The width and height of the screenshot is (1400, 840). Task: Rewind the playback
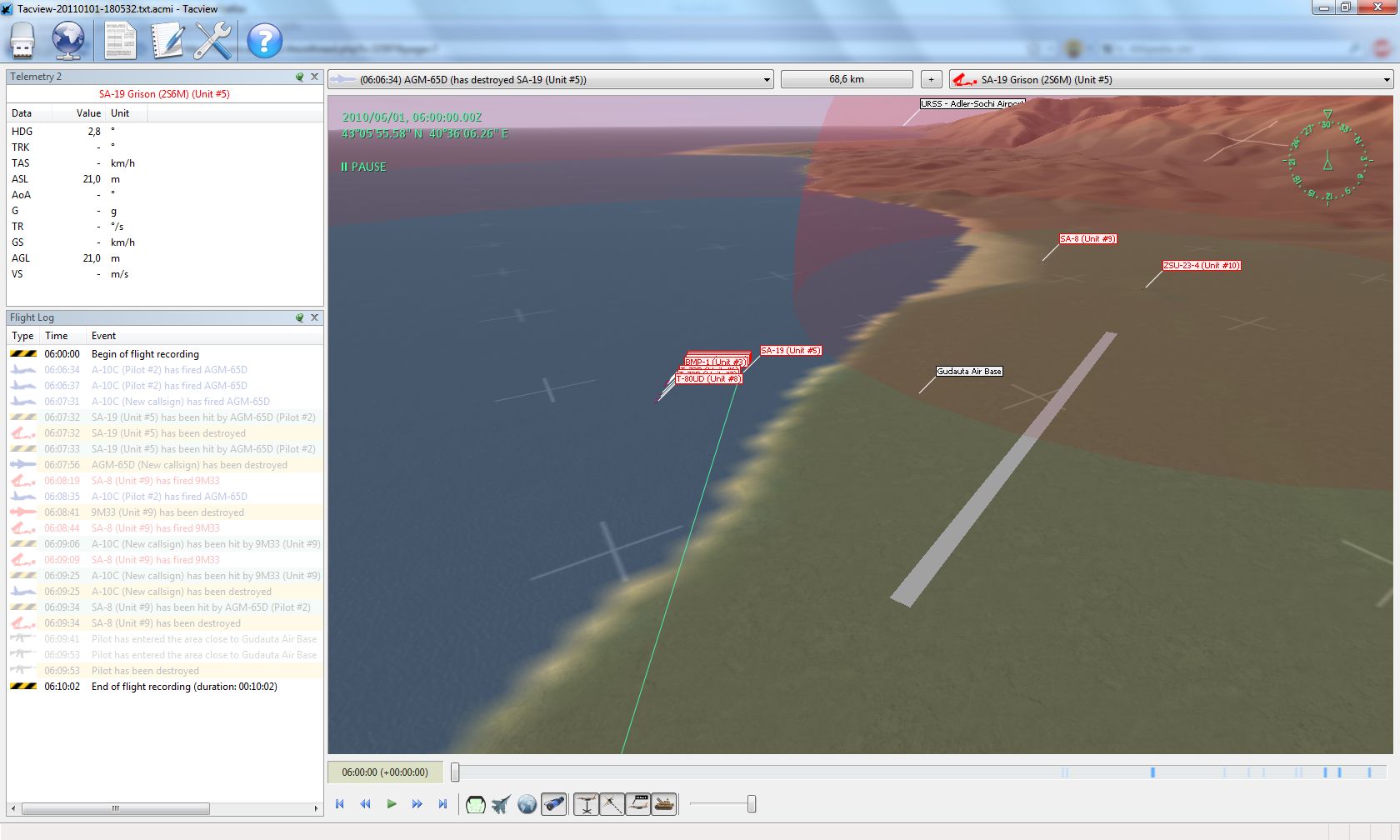pyautogui.click(x=365, y=804)
